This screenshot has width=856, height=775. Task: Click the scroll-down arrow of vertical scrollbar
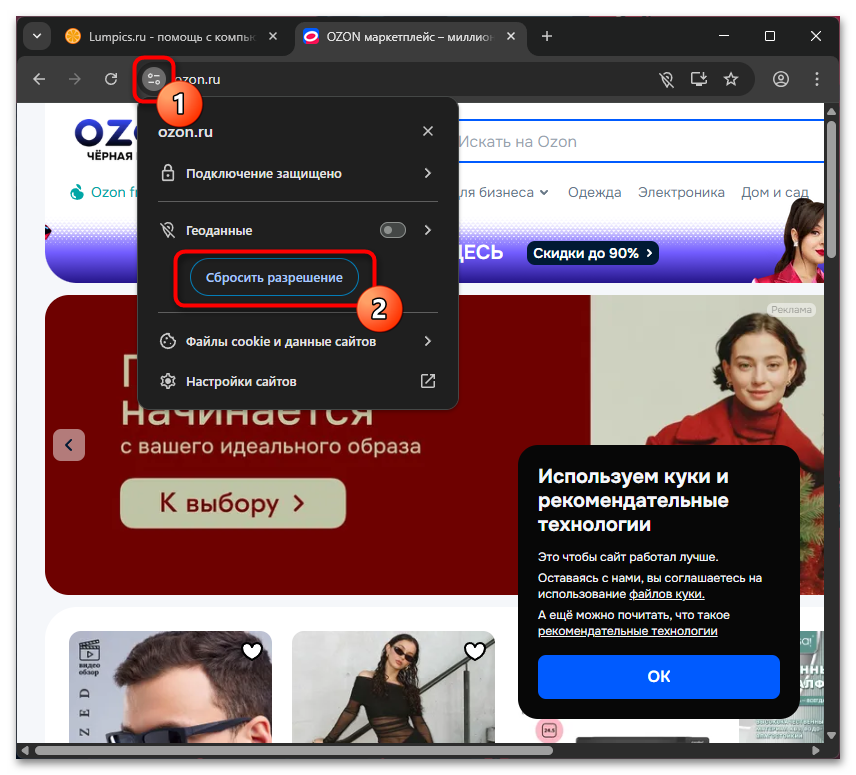pyautogui.click(x=831, y=736)
